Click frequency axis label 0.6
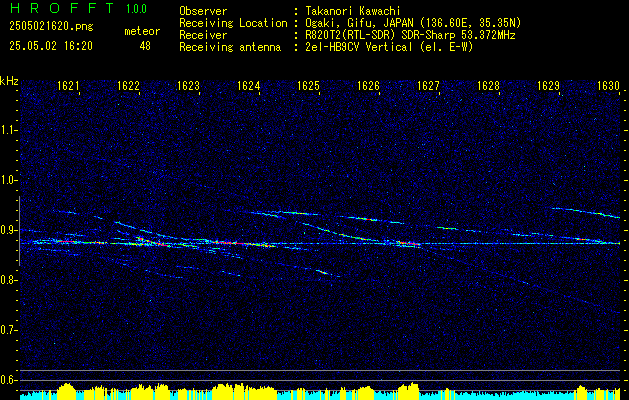The height and width of the screenshot is (400, 629). click(8, 380)
